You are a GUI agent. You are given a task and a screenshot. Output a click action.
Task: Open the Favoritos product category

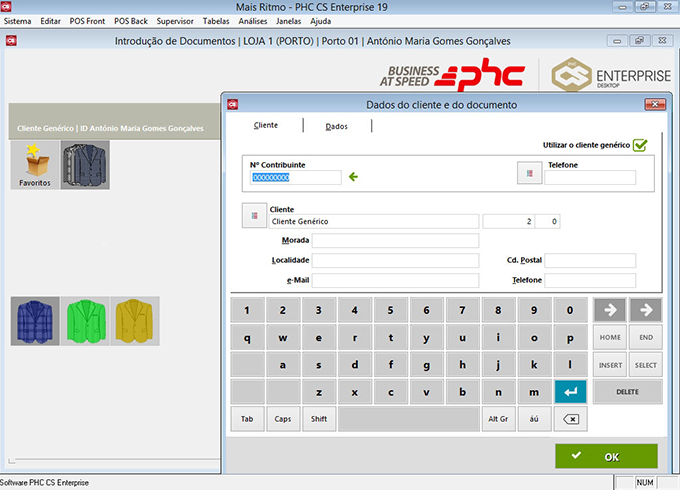[35, 165]
